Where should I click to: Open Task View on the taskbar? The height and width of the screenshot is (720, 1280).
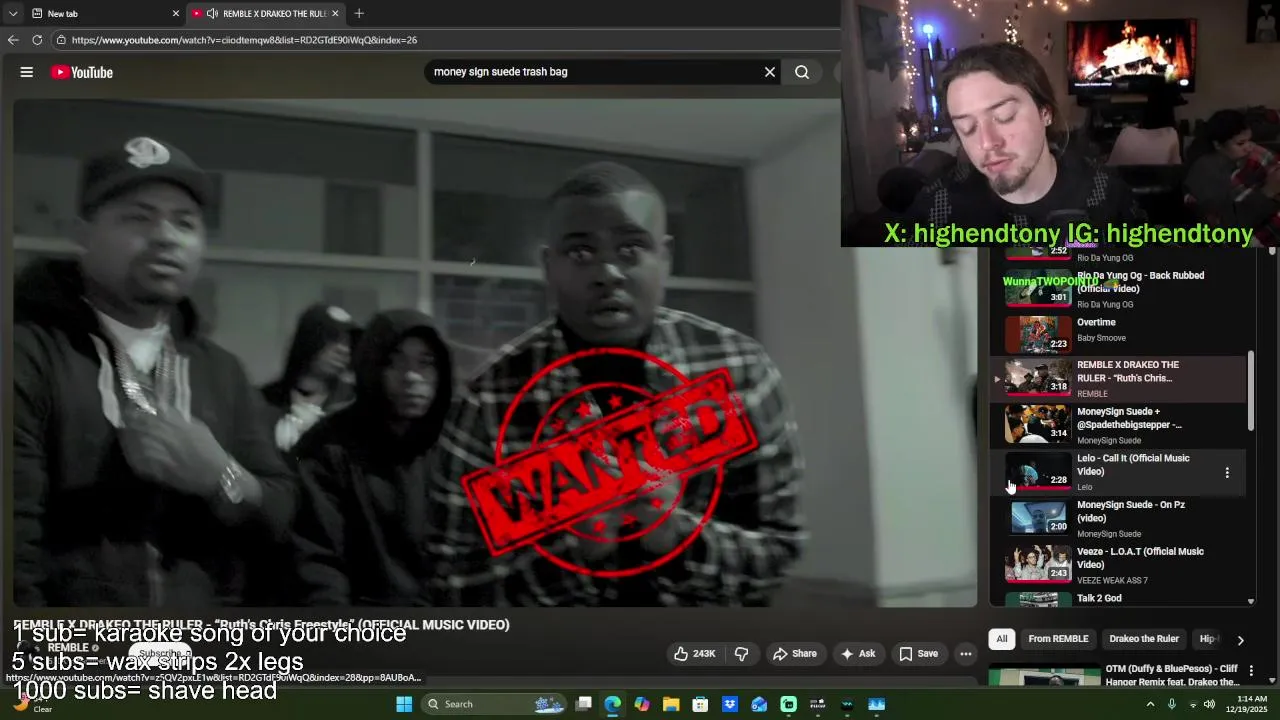coord(584,704)
